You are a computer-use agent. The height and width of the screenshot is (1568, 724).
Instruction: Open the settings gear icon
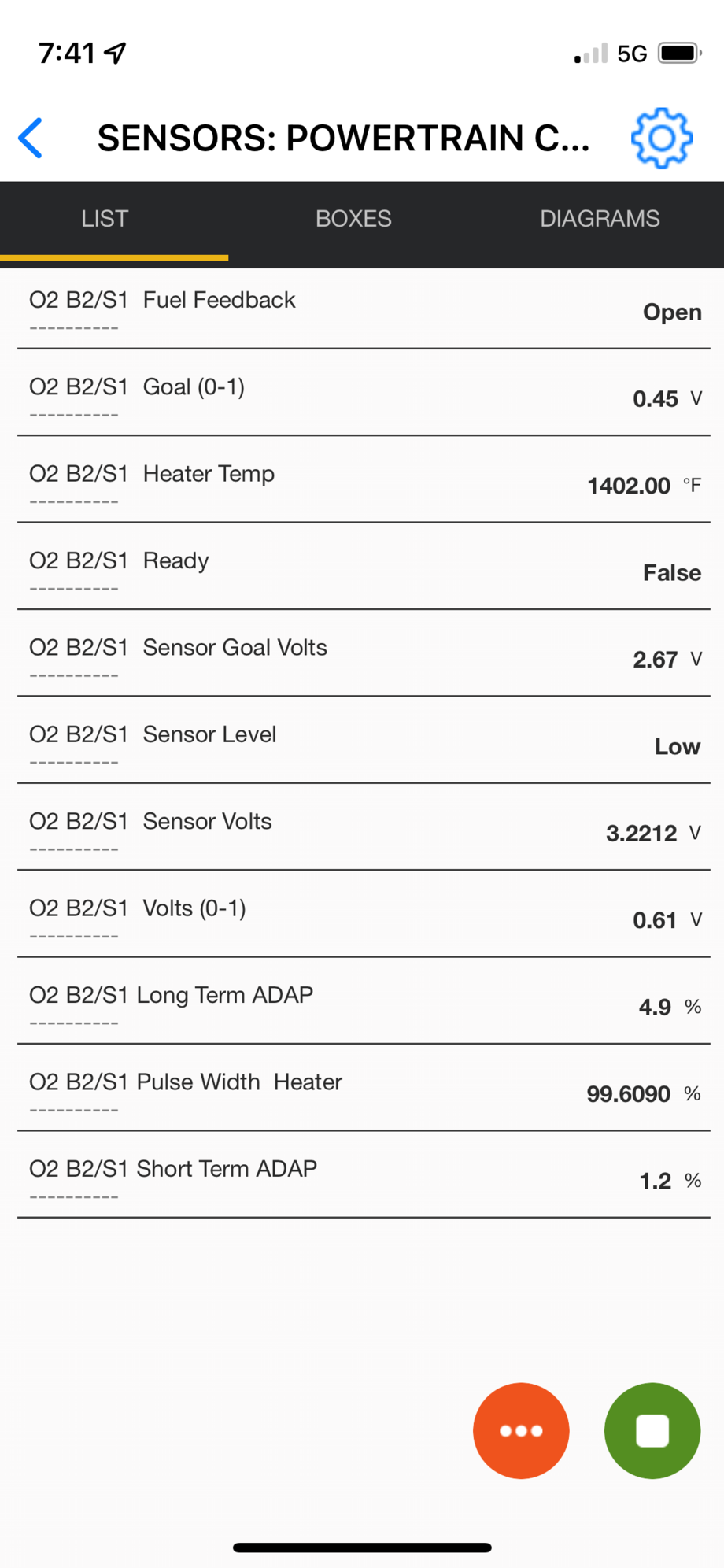[661, 139]
